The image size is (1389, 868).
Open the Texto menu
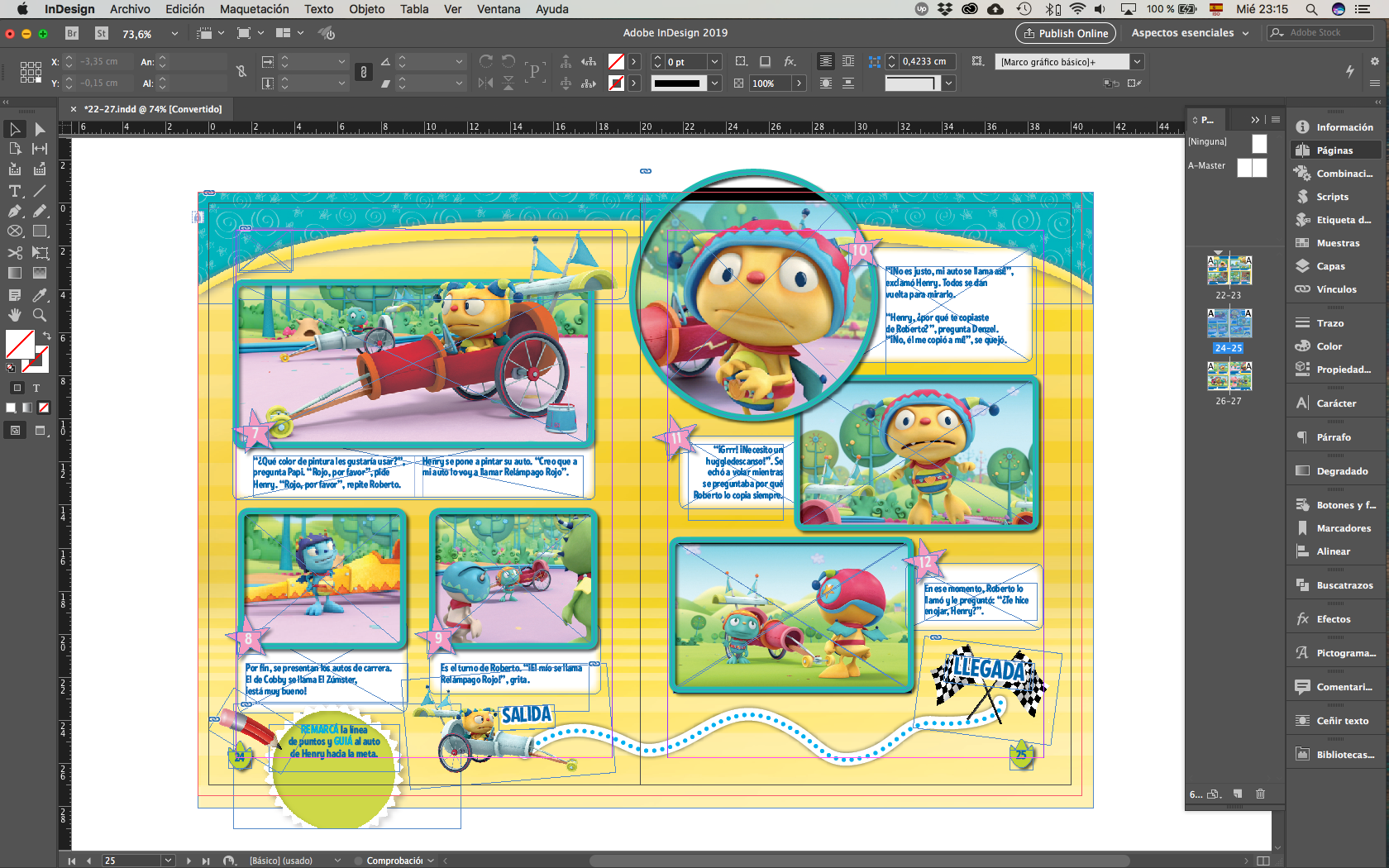click(318, 9)
